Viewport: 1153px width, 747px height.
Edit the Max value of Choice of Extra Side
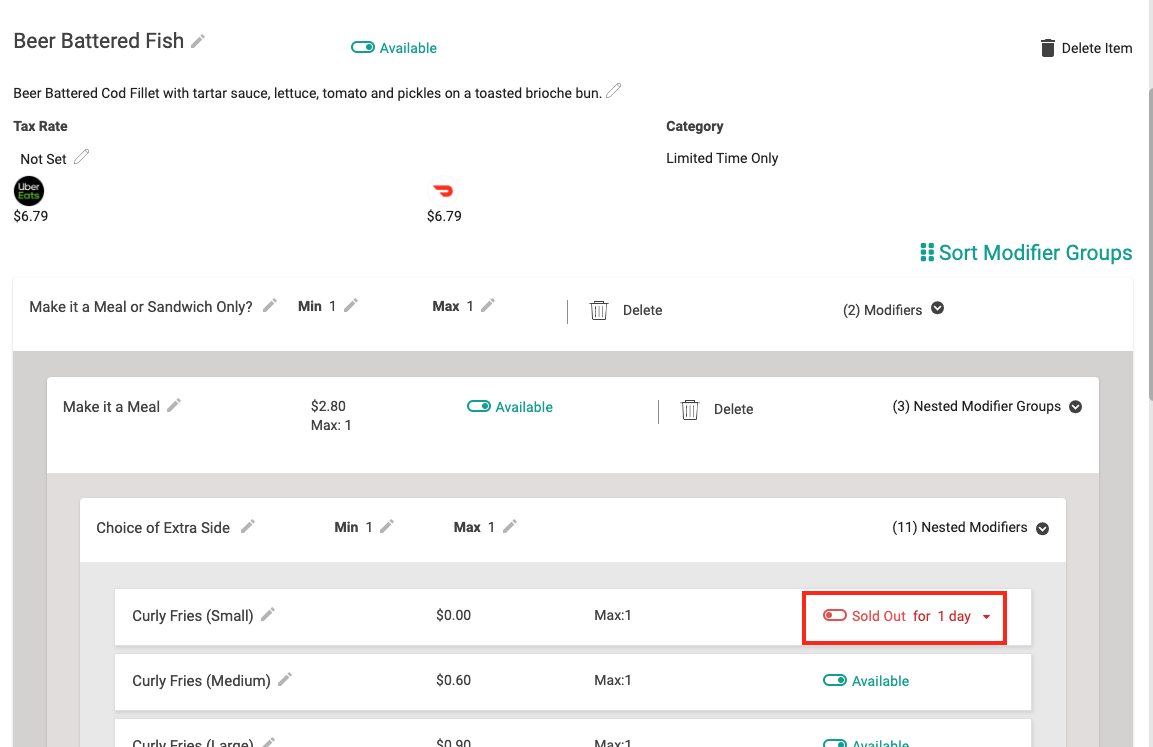[510, 526]
